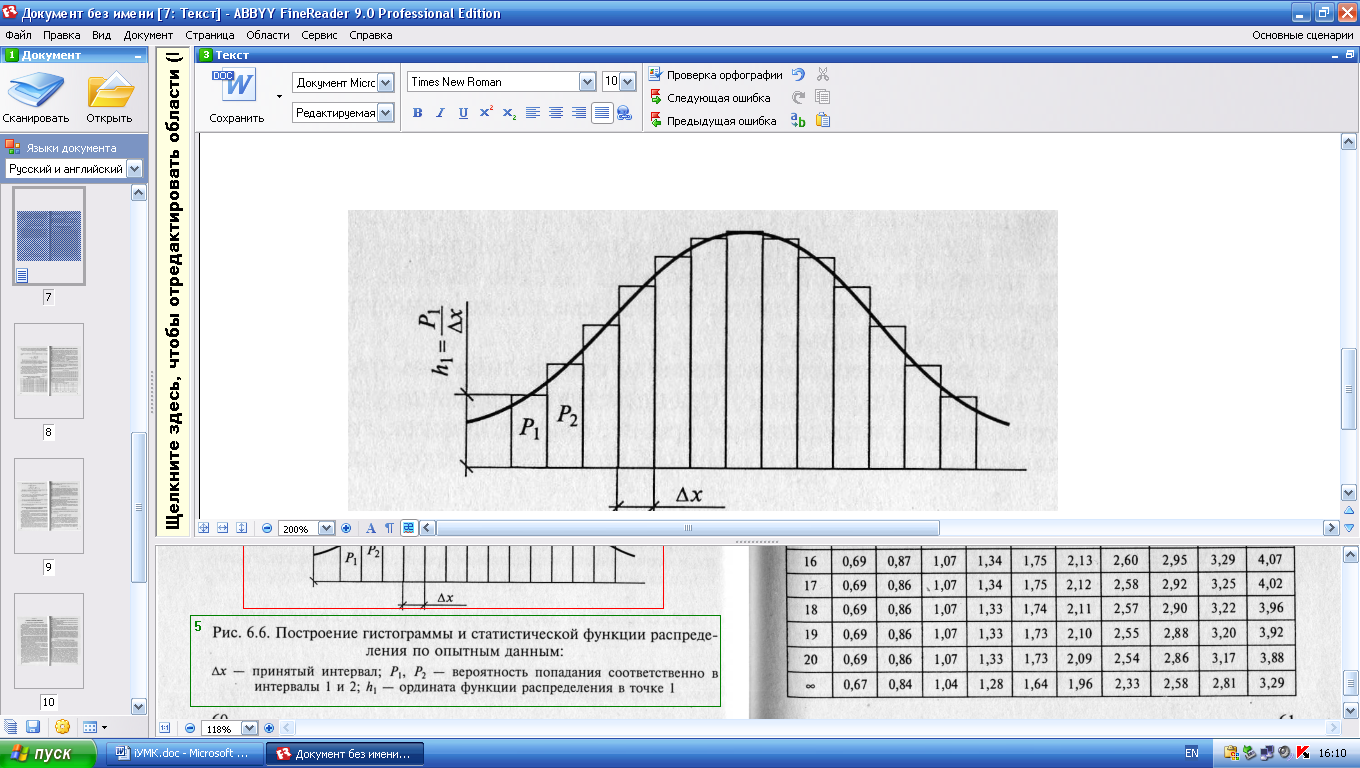Expand the Русский и английский language dropdown

134,169
